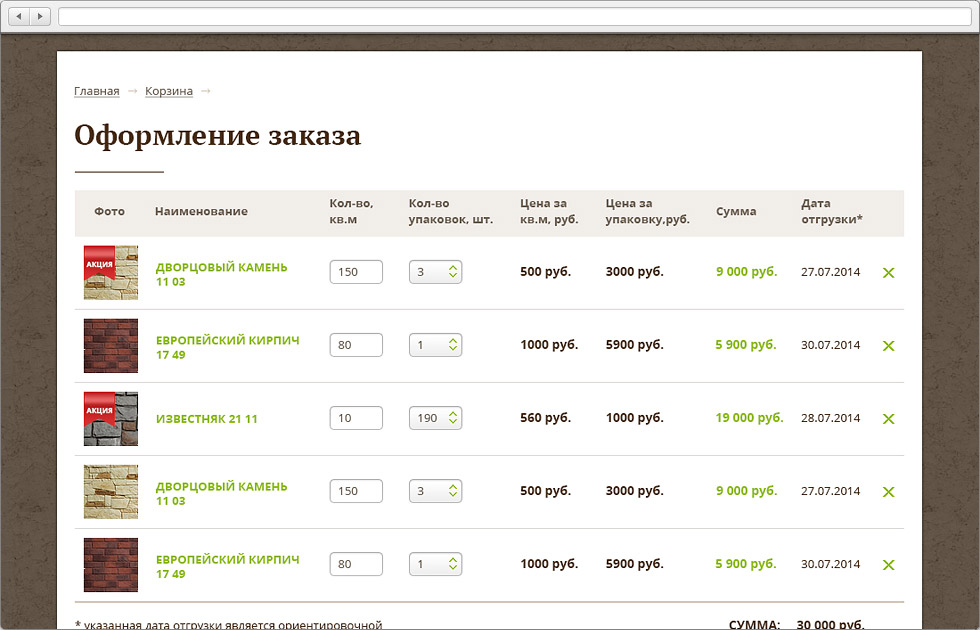Click the stepper arrows in the Известняк row
This screenshot has height=630, width=980.
tap(453, 418)
